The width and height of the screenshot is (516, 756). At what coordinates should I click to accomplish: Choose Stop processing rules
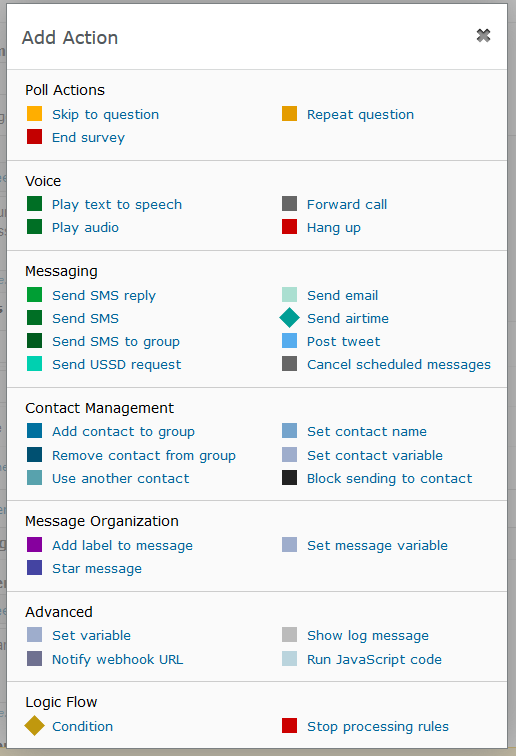378,727
